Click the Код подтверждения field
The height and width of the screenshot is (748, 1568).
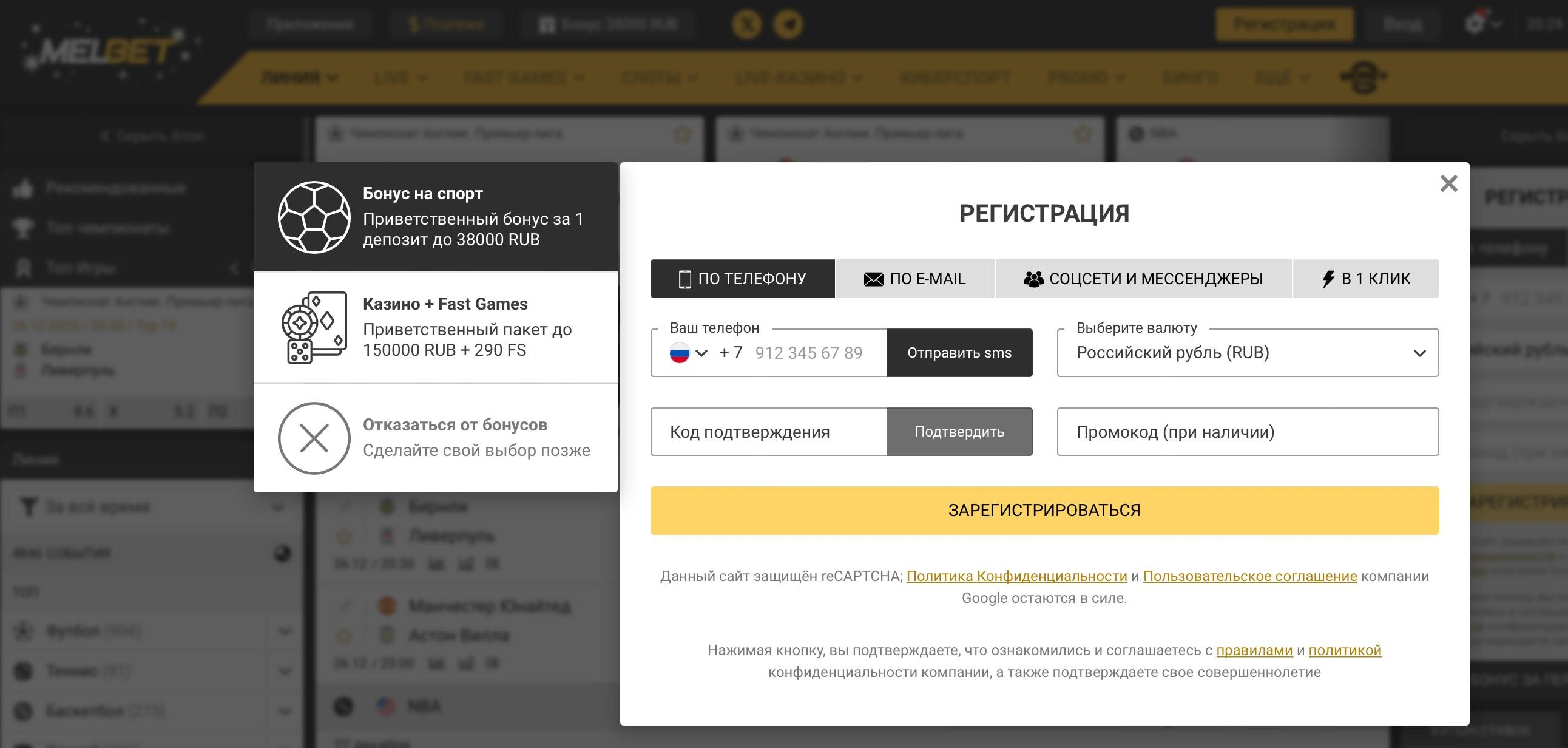point(769,431)
